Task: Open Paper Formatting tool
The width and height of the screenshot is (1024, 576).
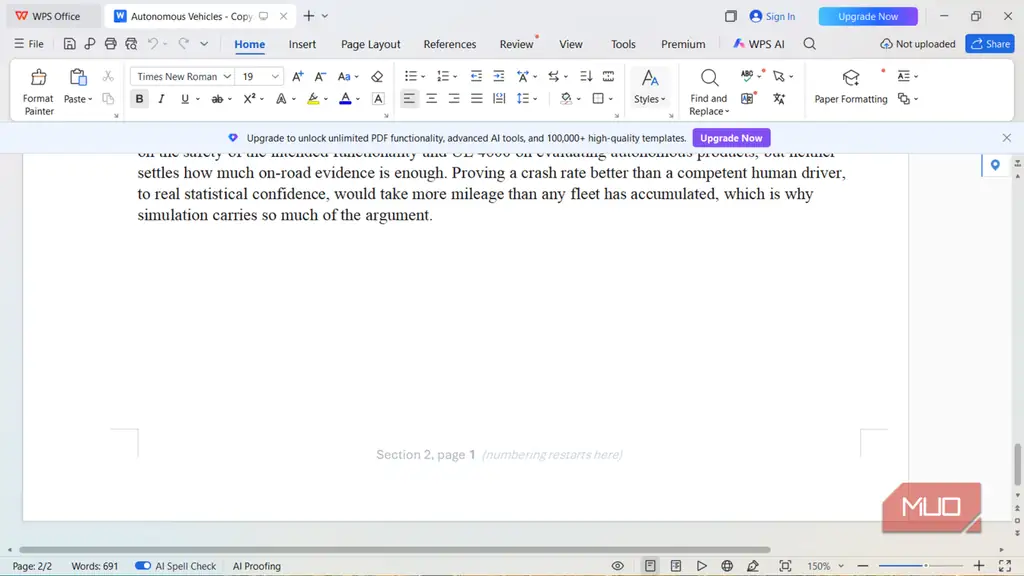Action: coord(850,86)
